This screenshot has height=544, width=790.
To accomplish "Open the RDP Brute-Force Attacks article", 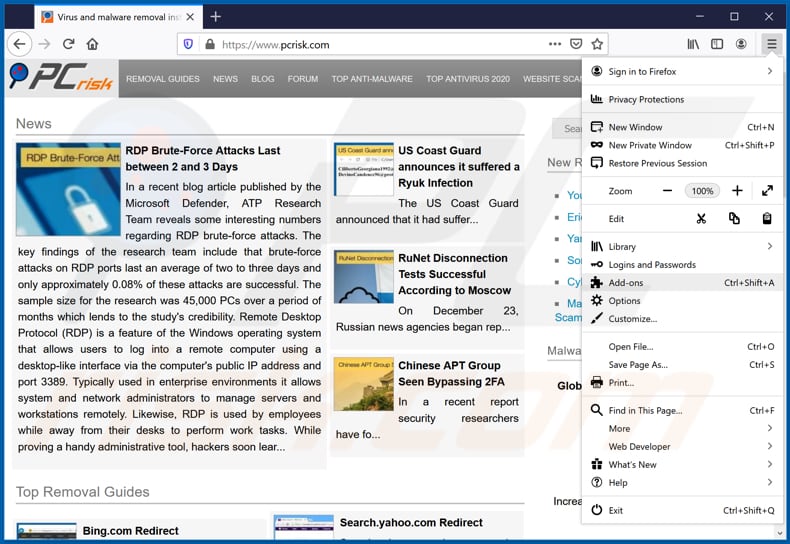I will click(x=203, y=158).
